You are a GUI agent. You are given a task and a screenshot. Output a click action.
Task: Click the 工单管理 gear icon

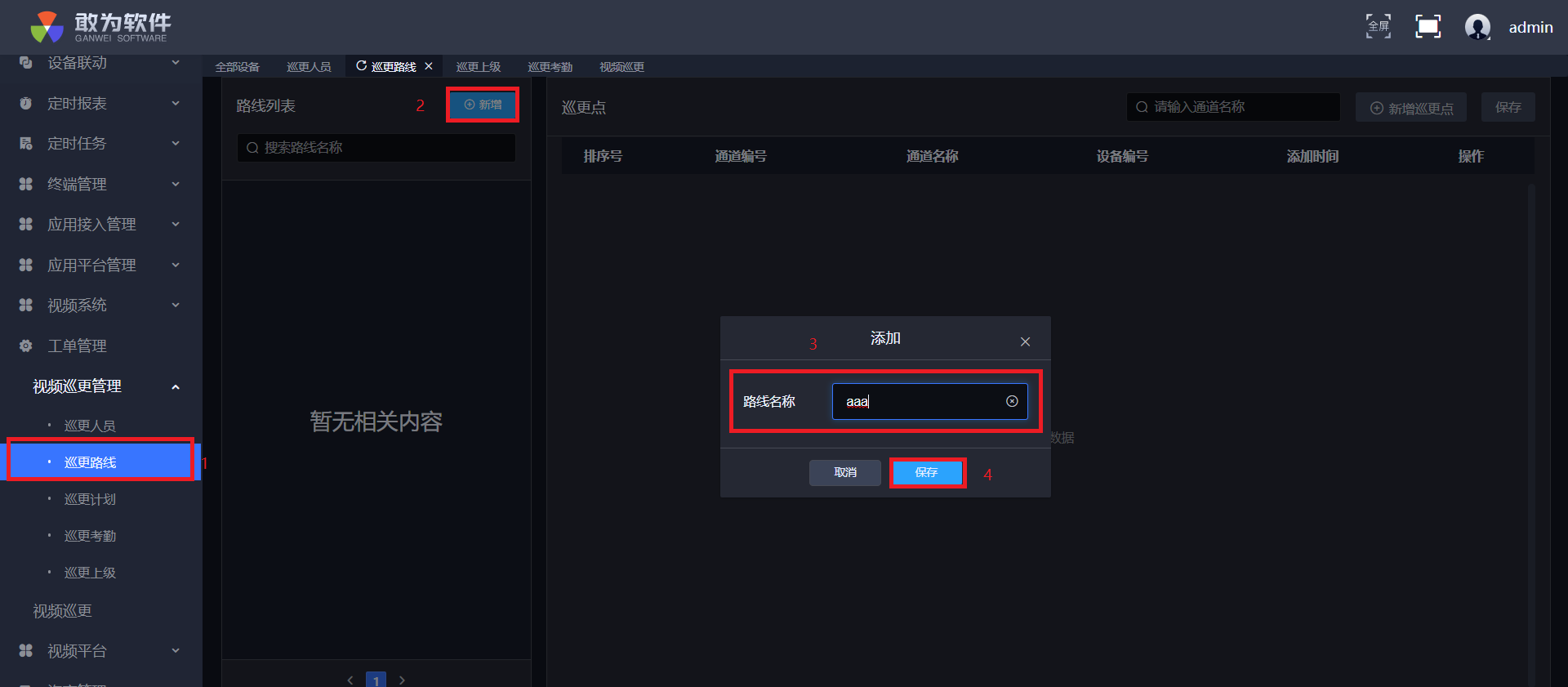pyautogui.click(x=26, y=346)
